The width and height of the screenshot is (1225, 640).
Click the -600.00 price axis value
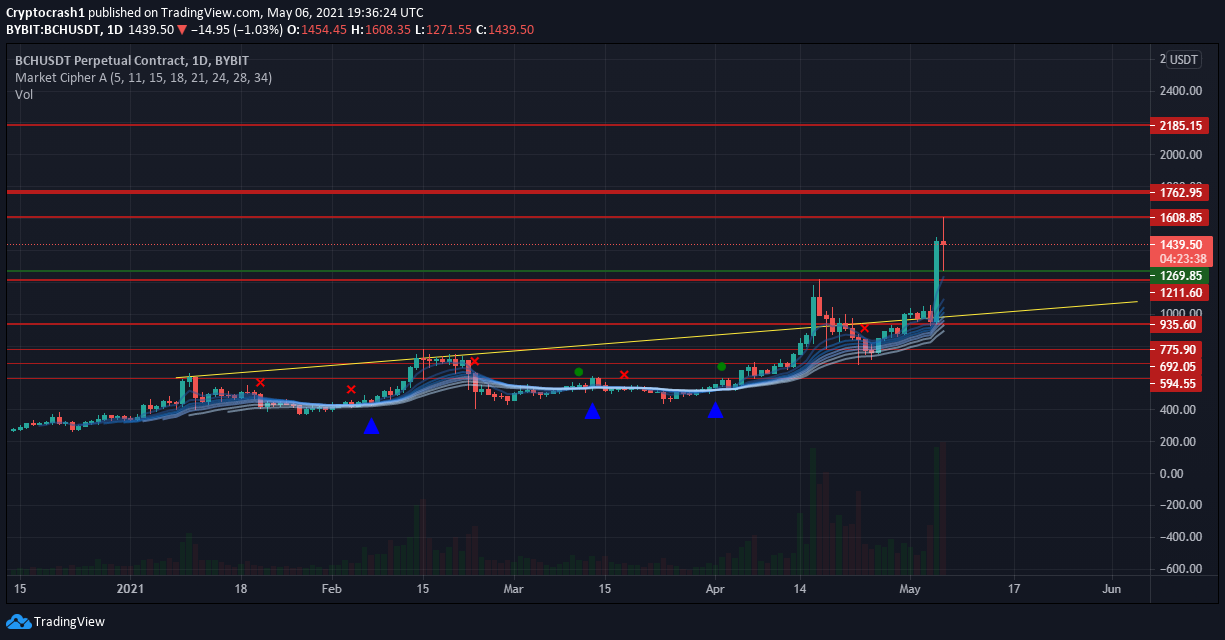[1180, 569]
